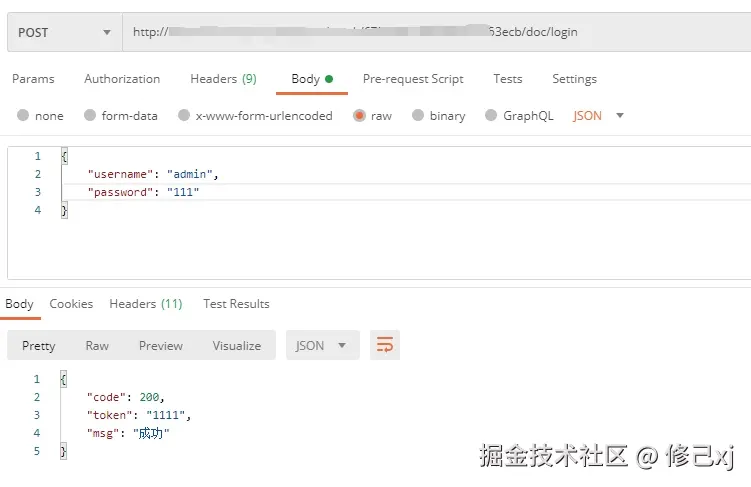Select the none body type radio button
Viewport: 751px width, 487px height.
click(23, 116)
